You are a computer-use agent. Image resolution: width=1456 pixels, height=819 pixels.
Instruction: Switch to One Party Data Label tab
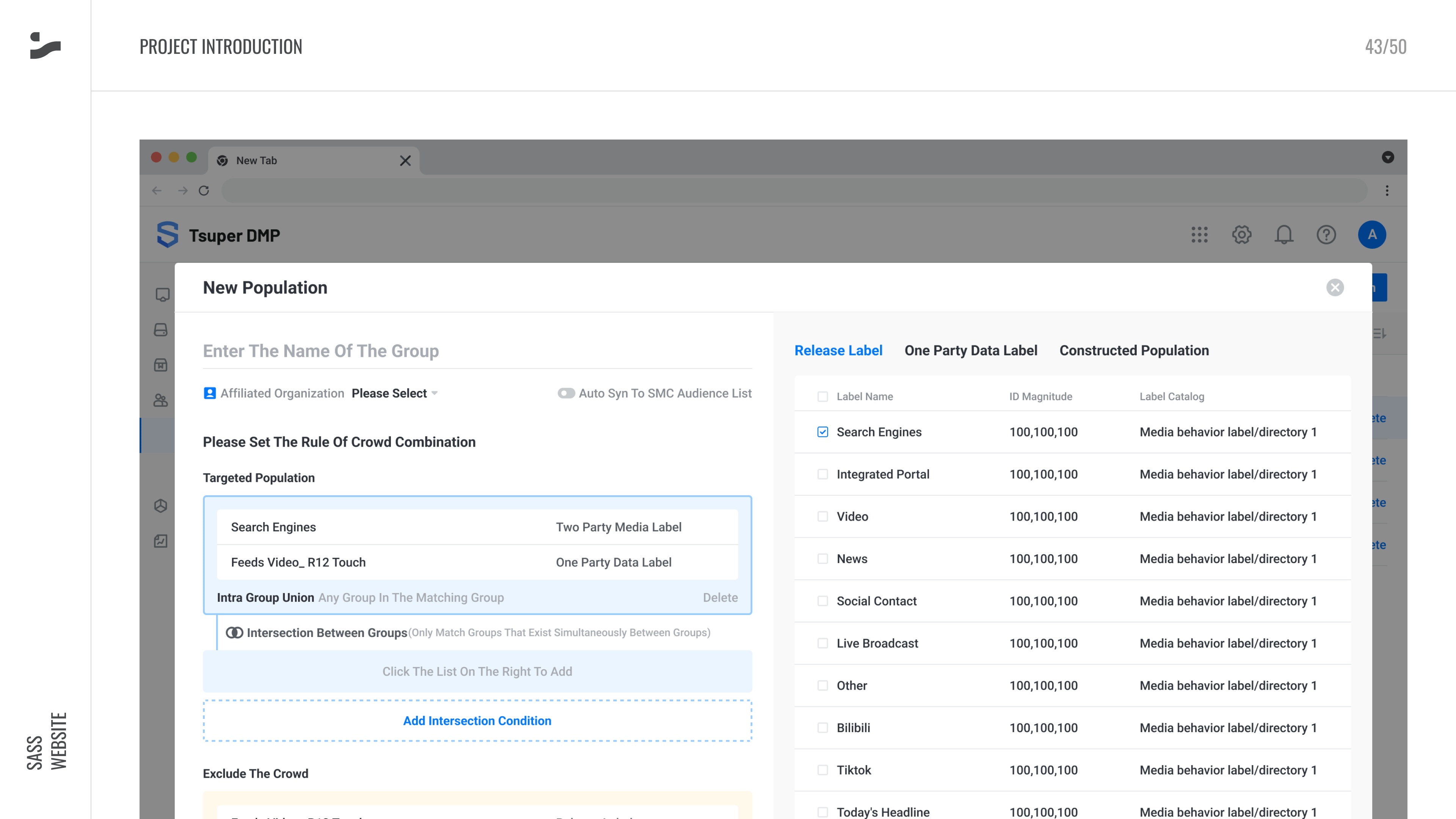(x=971, y=350)
